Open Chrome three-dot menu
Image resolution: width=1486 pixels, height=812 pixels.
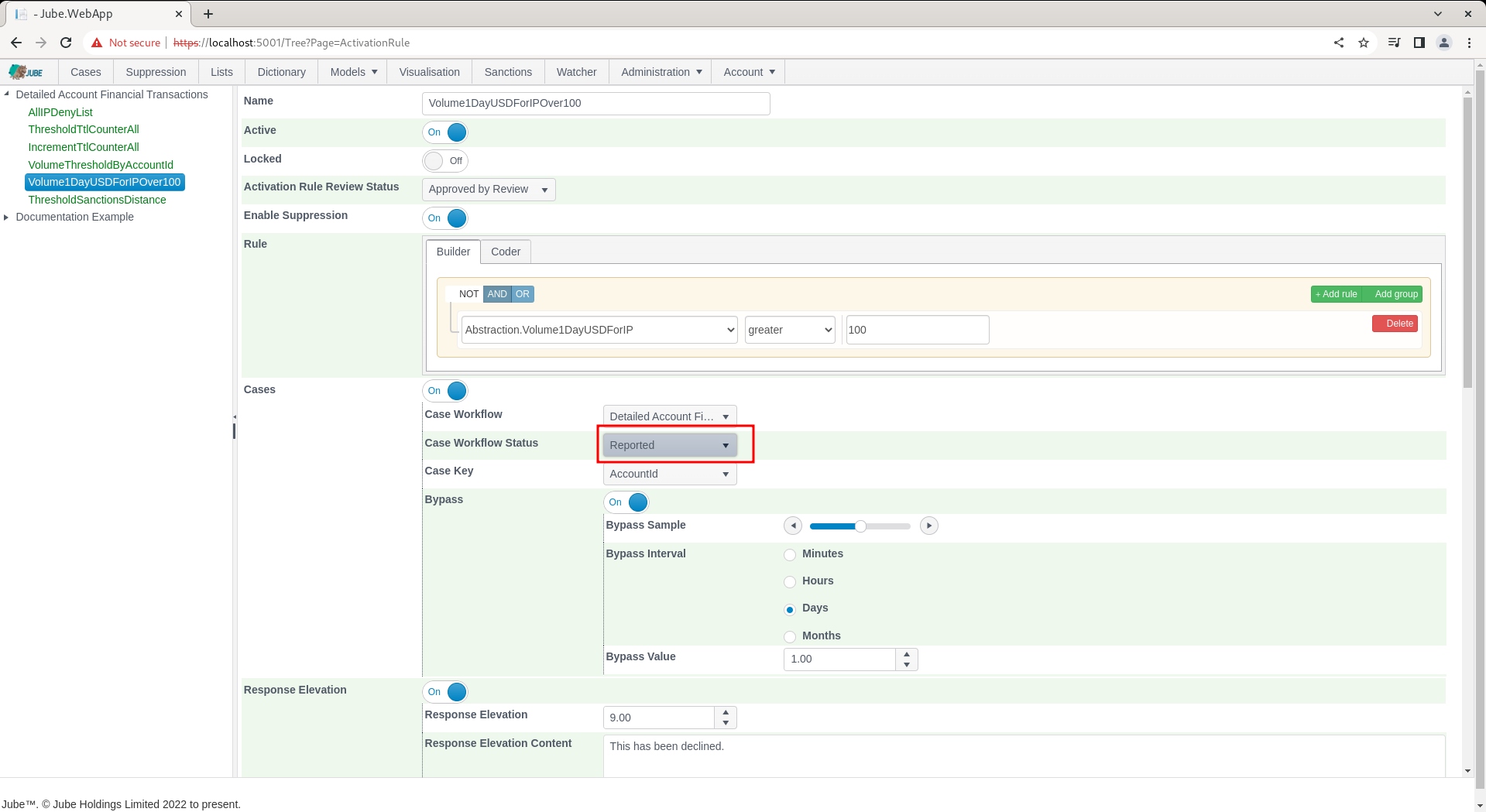pos(1469,43)
